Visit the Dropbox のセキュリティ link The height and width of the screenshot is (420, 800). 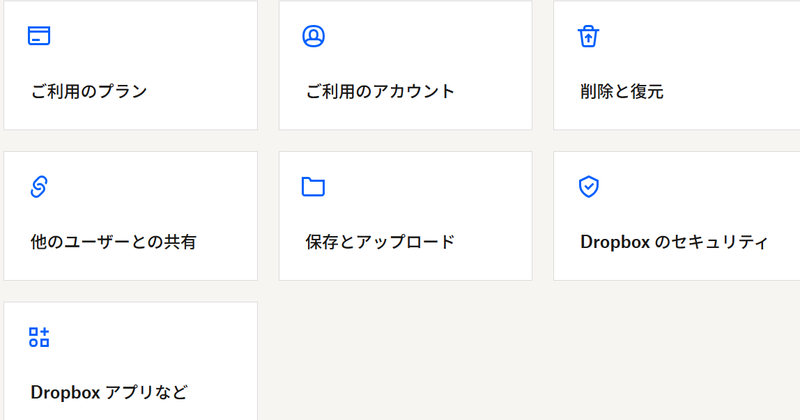point(674,242)
